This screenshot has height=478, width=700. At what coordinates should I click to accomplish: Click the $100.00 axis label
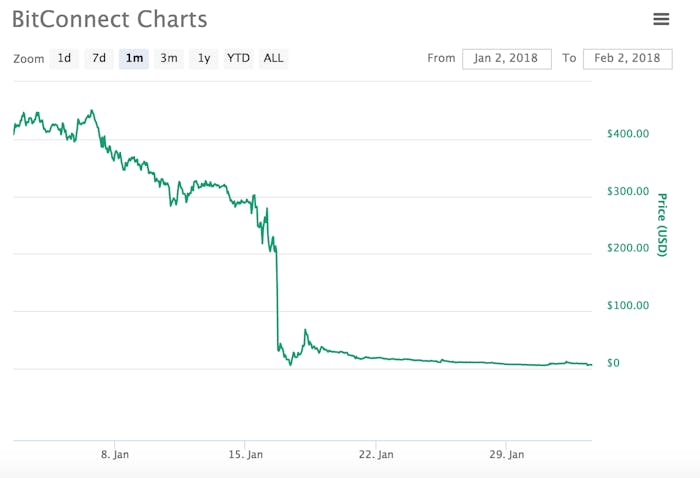(628, 305)
